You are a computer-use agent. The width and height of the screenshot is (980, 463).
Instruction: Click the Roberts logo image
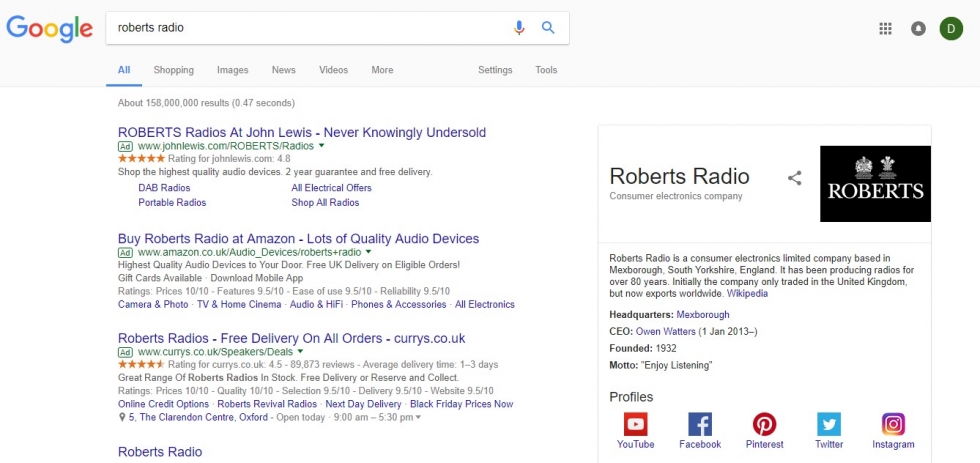coord(875,184)
